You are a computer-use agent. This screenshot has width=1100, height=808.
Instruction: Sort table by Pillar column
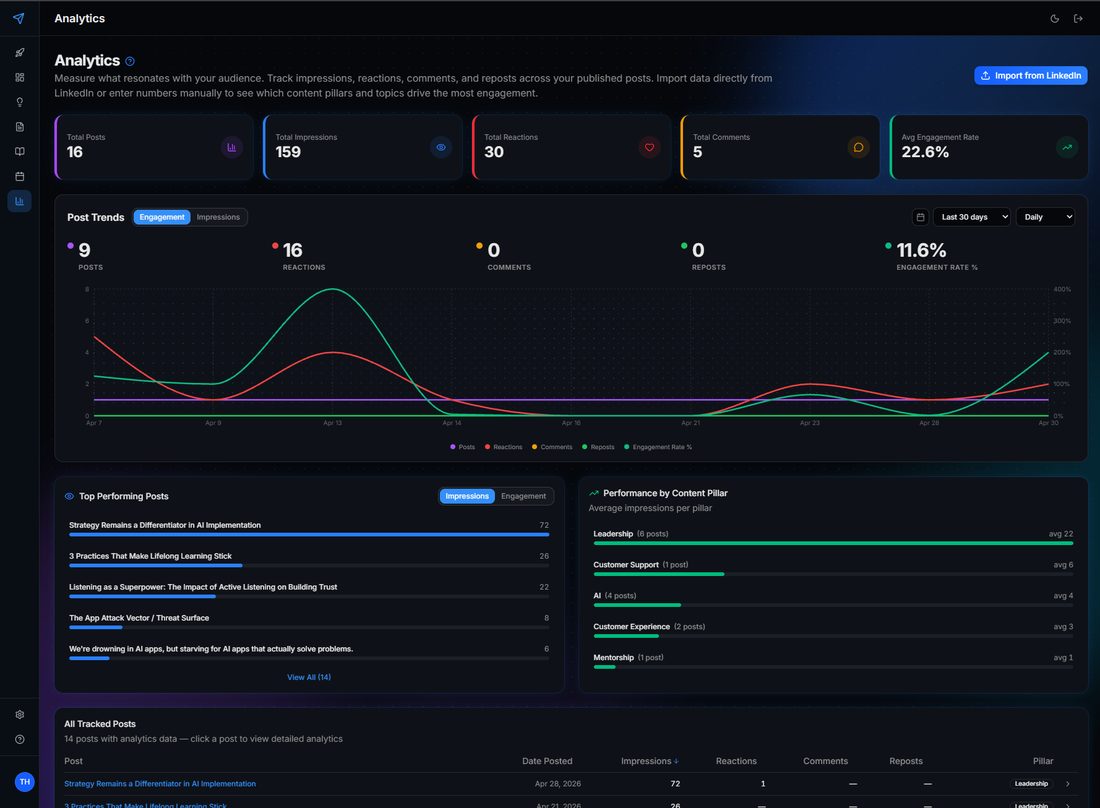click(x=1042, y=761)
